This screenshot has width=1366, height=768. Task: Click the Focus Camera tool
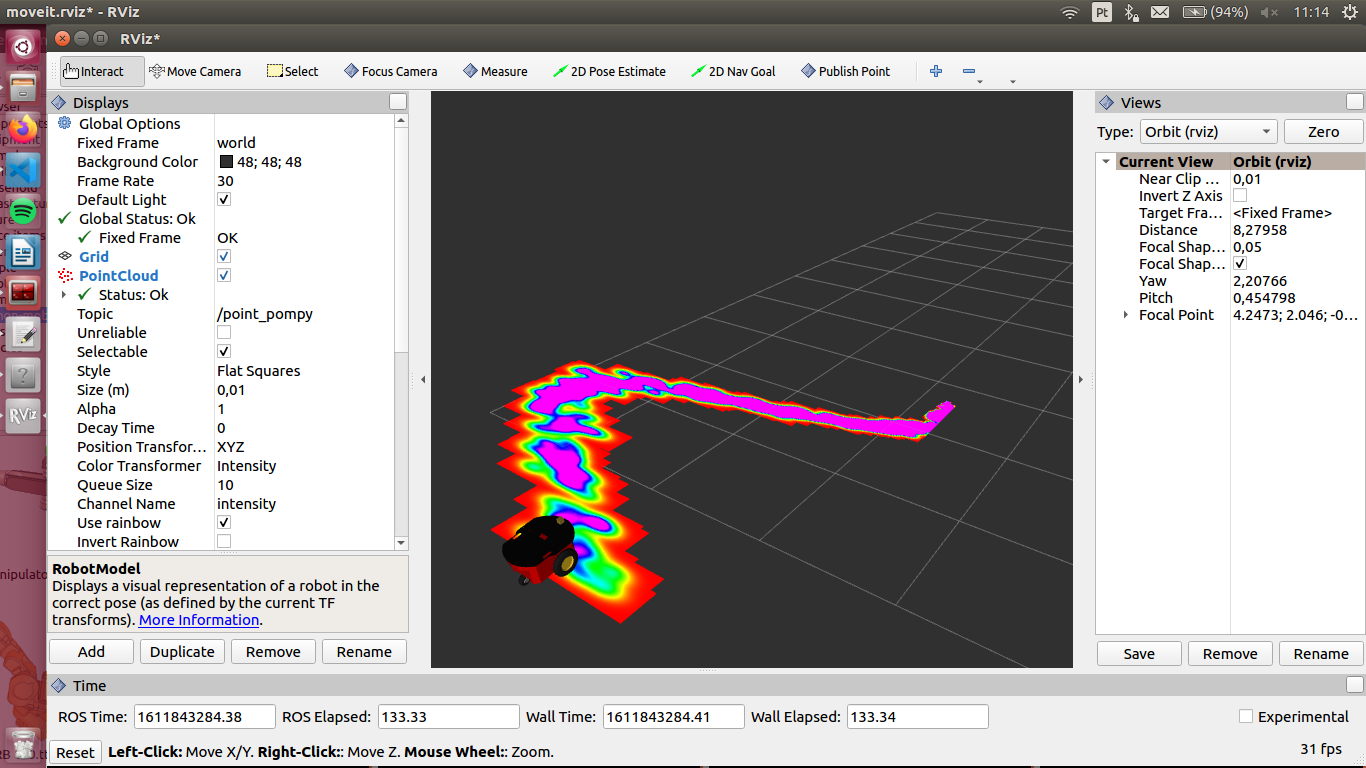[391, 71]
